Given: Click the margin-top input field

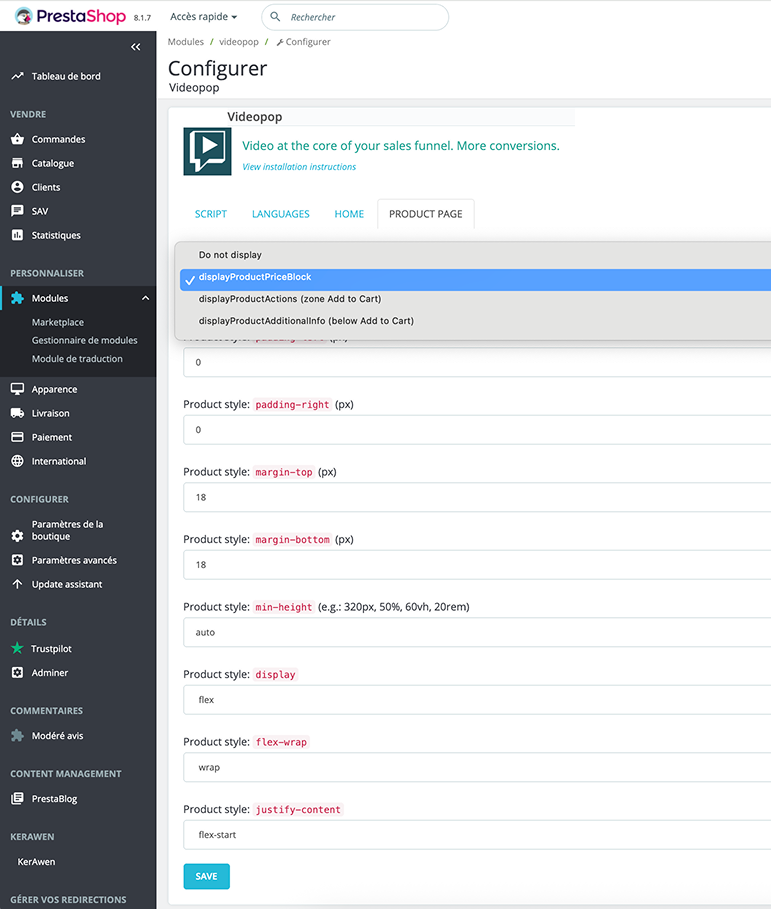Looking at the screenshot, I should tap(477, 497).
